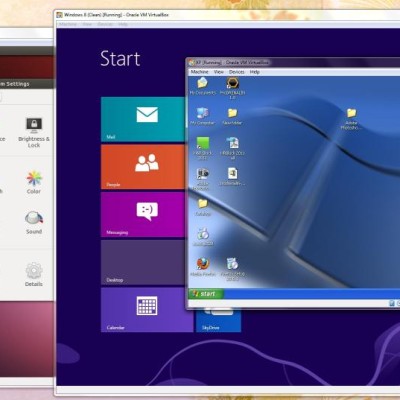
Task: Open the Messaging tile
Action: [x=143, y=215]
